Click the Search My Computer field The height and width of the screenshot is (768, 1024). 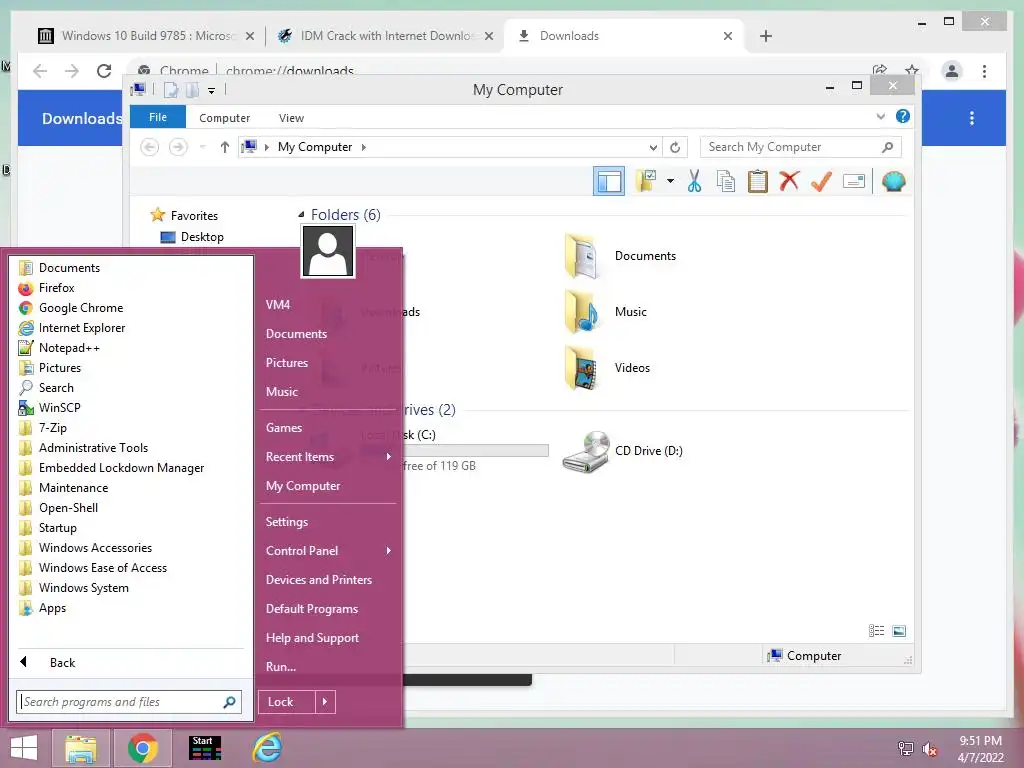pos(800,147)
